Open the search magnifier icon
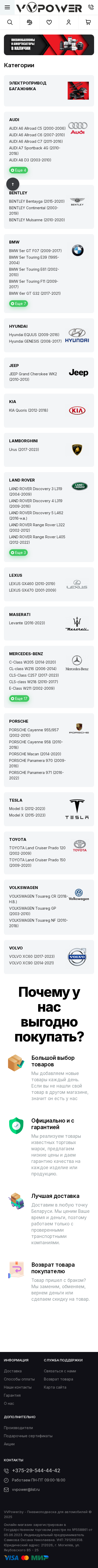98x1568 pixels. pyautogui.click(x=10, y=22)
